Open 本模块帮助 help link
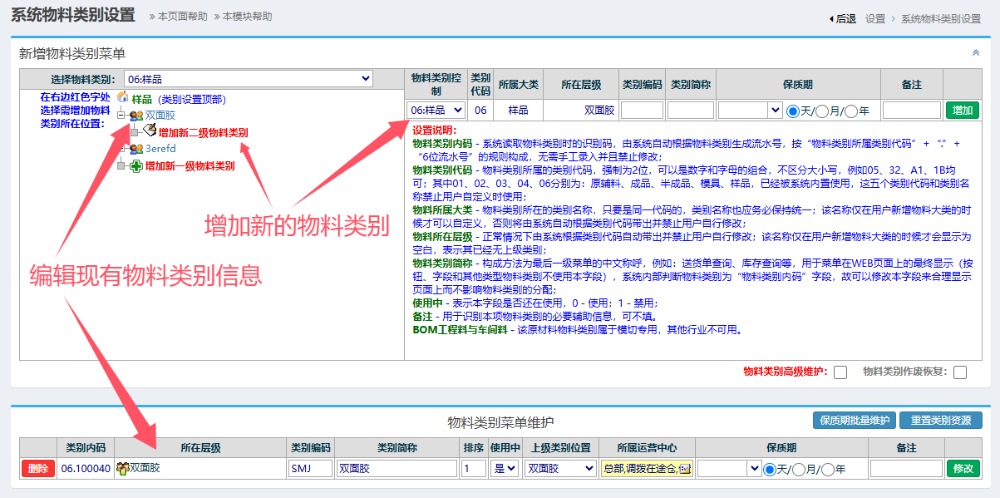1000x498 pixels. [x=247, y=18]
